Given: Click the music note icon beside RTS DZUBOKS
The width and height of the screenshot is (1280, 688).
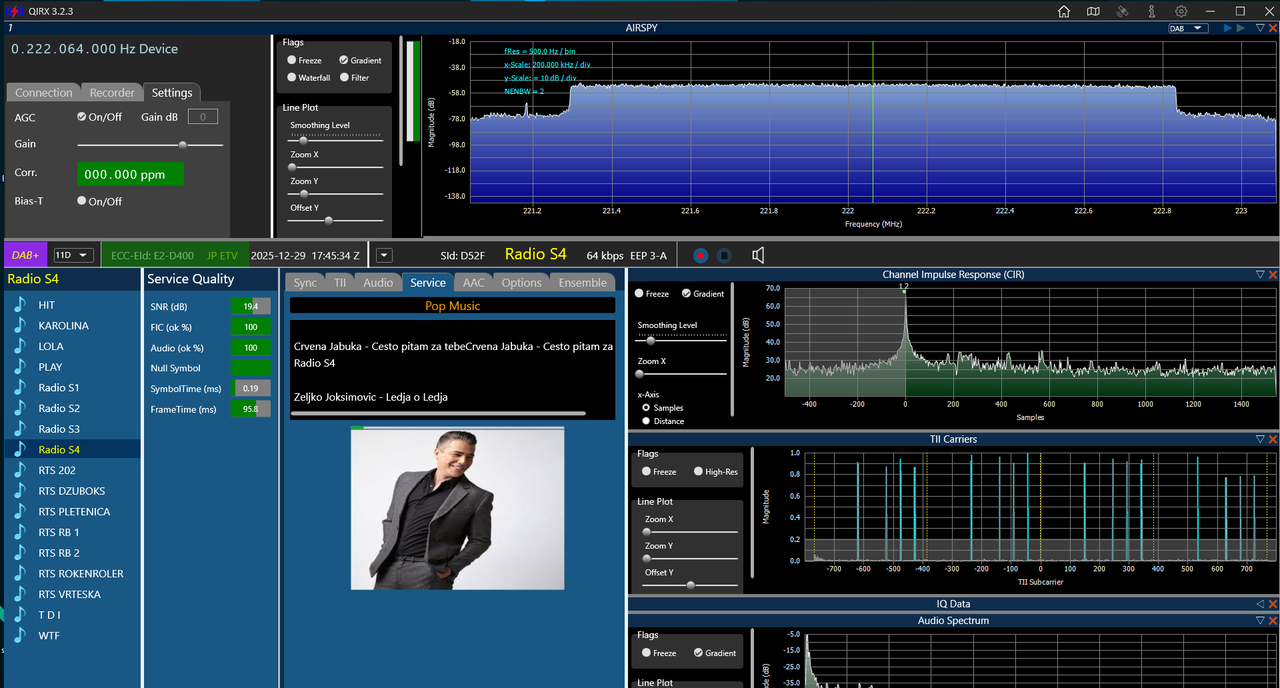Looking at the screenshot, I should (20, 490).
